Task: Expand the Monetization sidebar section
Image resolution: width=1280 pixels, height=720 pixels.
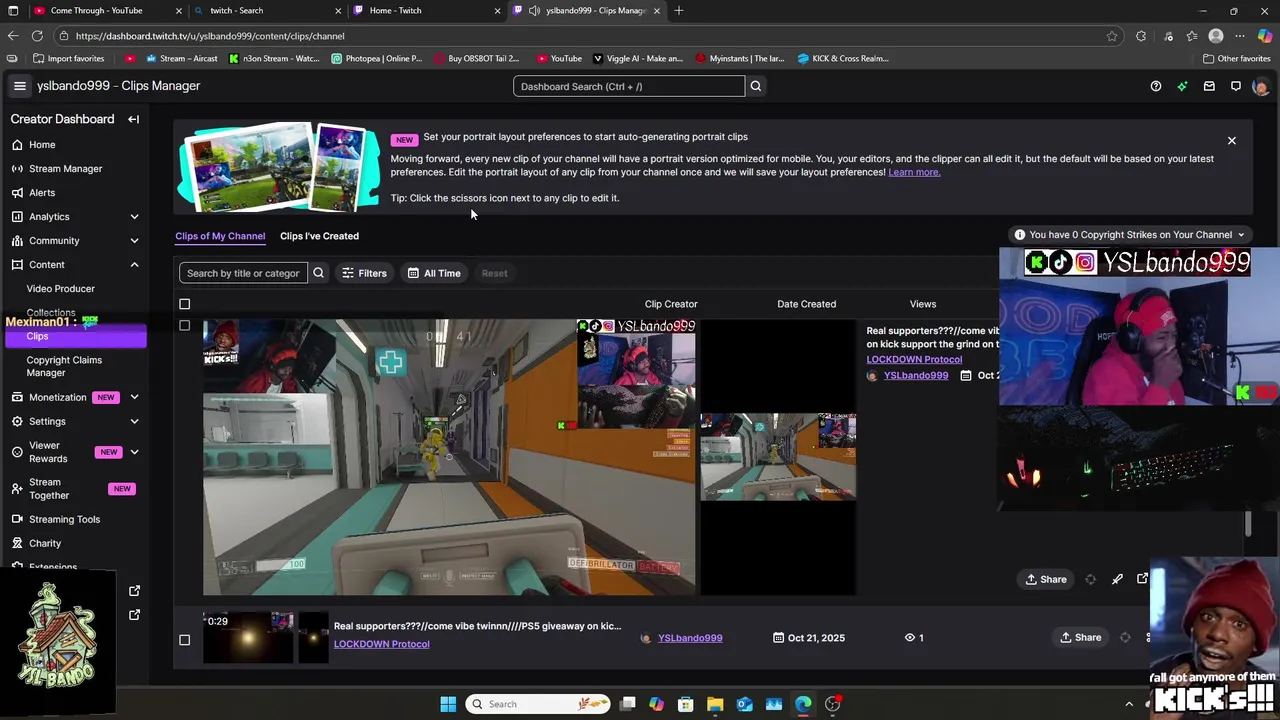Action: (x=134, y=398)
